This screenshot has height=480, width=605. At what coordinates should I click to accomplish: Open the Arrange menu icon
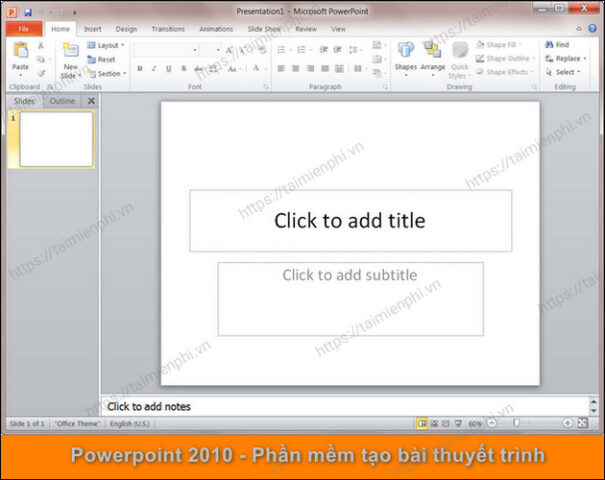coord(433,57)
